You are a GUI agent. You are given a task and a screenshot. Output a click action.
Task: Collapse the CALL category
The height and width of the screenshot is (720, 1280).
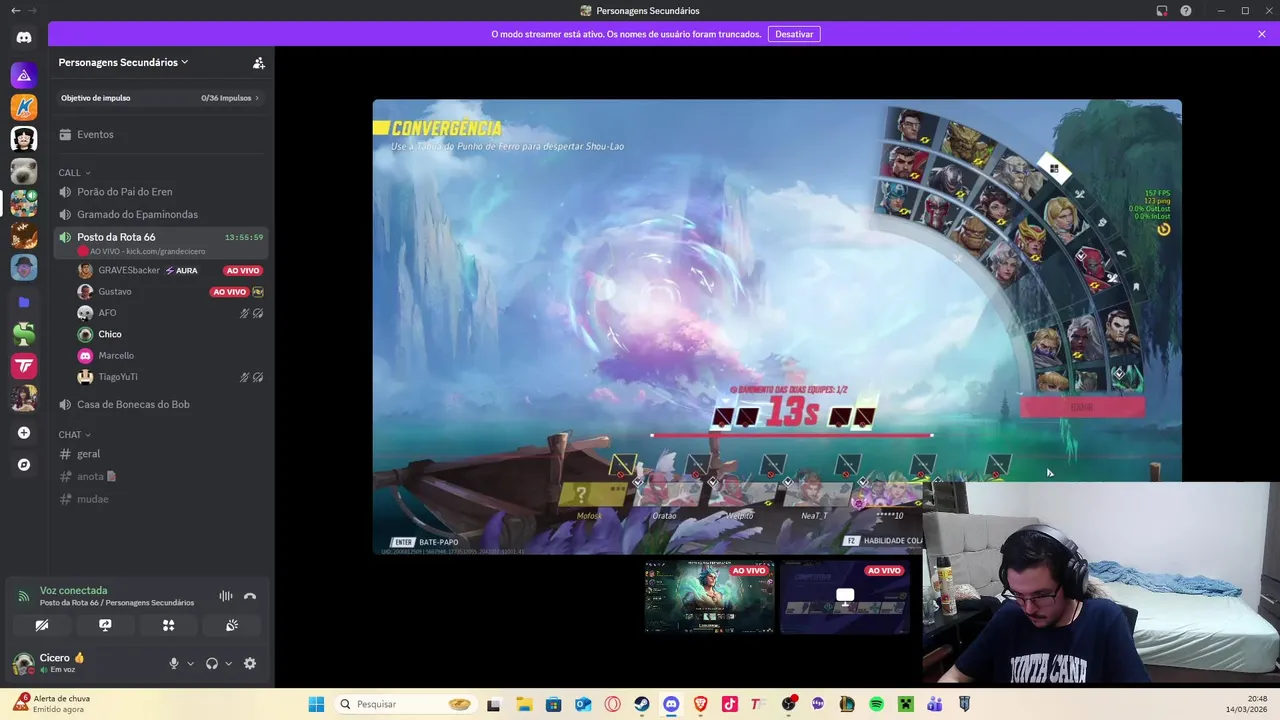pos(74,173)
